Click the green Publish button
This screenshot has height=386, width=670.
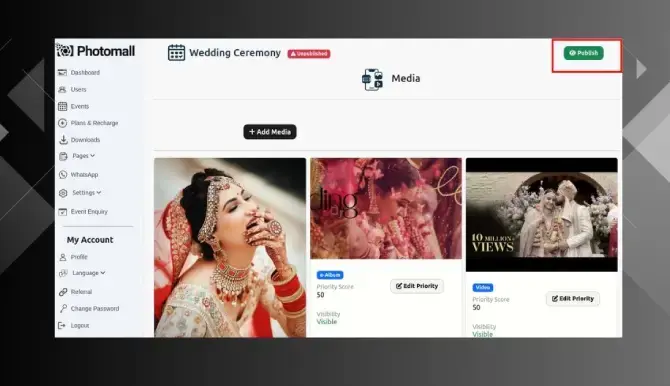tap(583, 53)
